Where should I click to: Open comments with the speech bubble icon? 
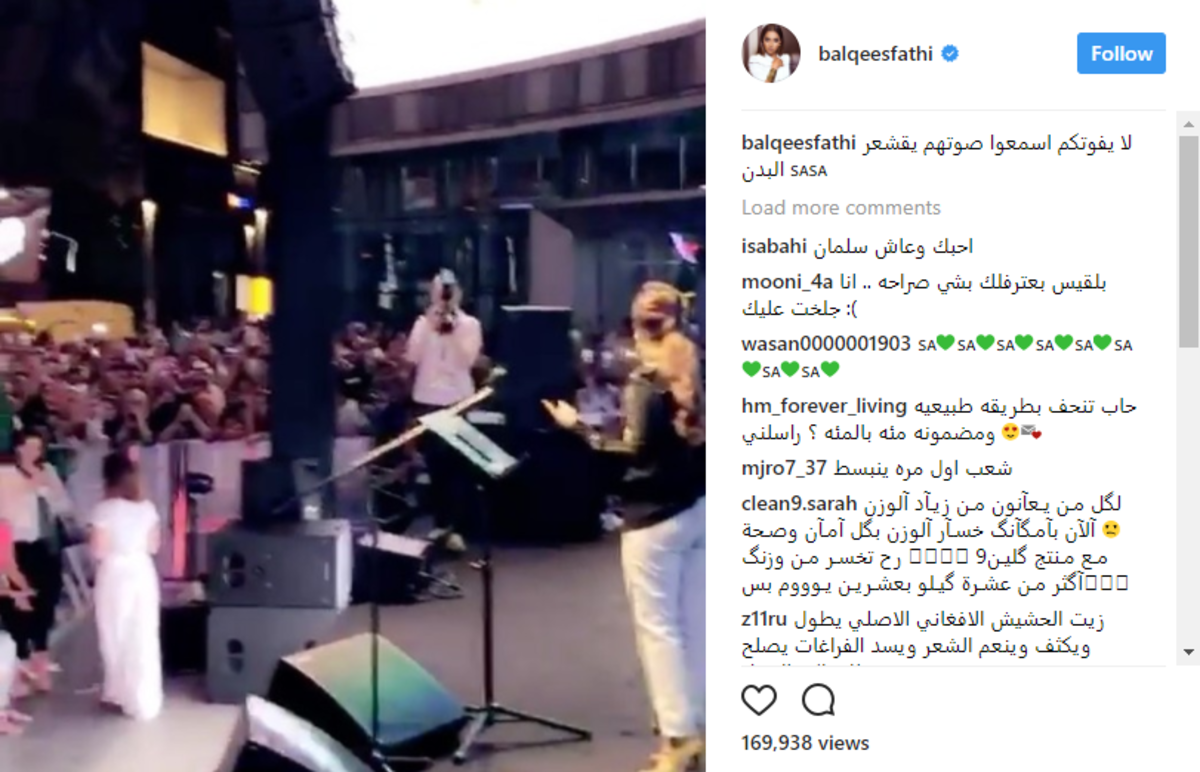[x=818, y=700]
